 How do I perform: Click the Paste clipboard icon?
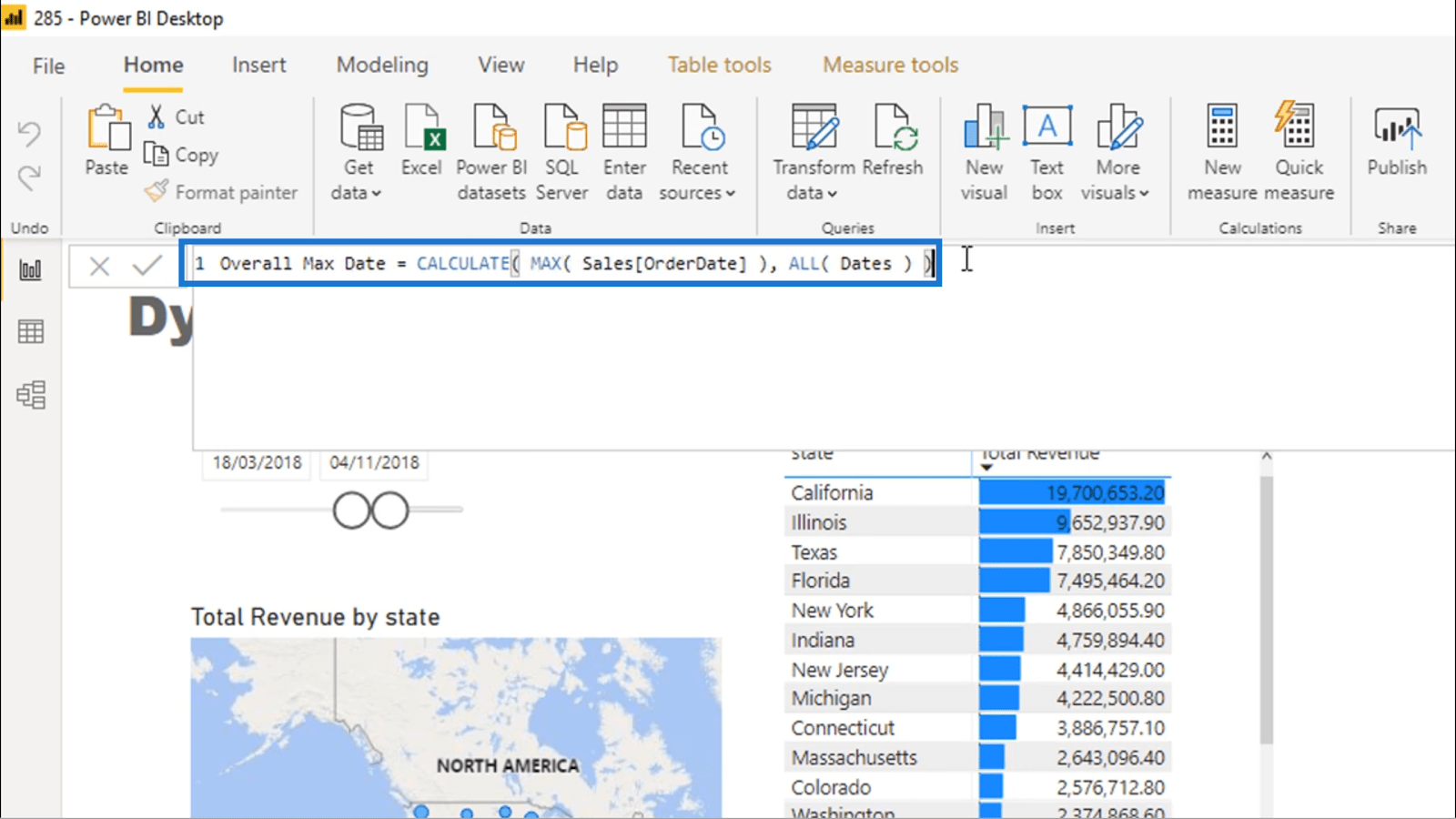click(107, 126)
